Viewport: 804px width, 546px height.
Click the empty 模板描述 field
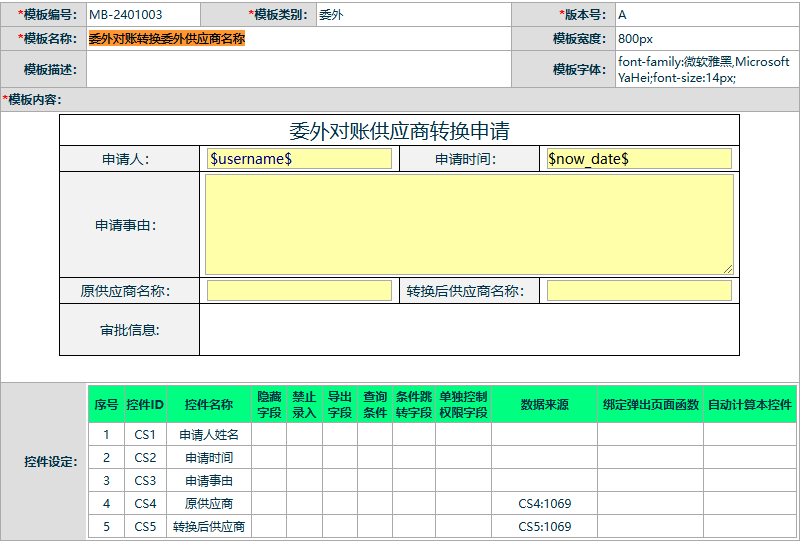[x=298, y=69]
